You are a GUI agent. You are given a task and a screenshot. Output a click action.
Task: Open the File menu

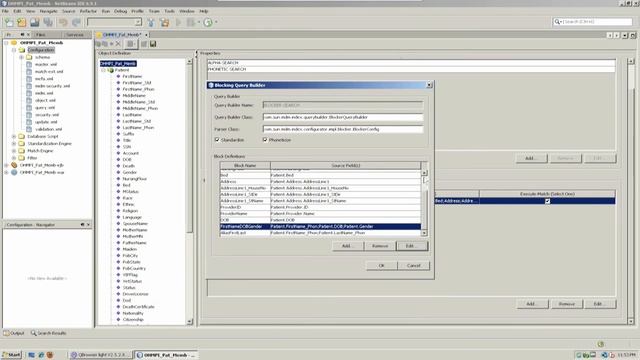[5, 11]
